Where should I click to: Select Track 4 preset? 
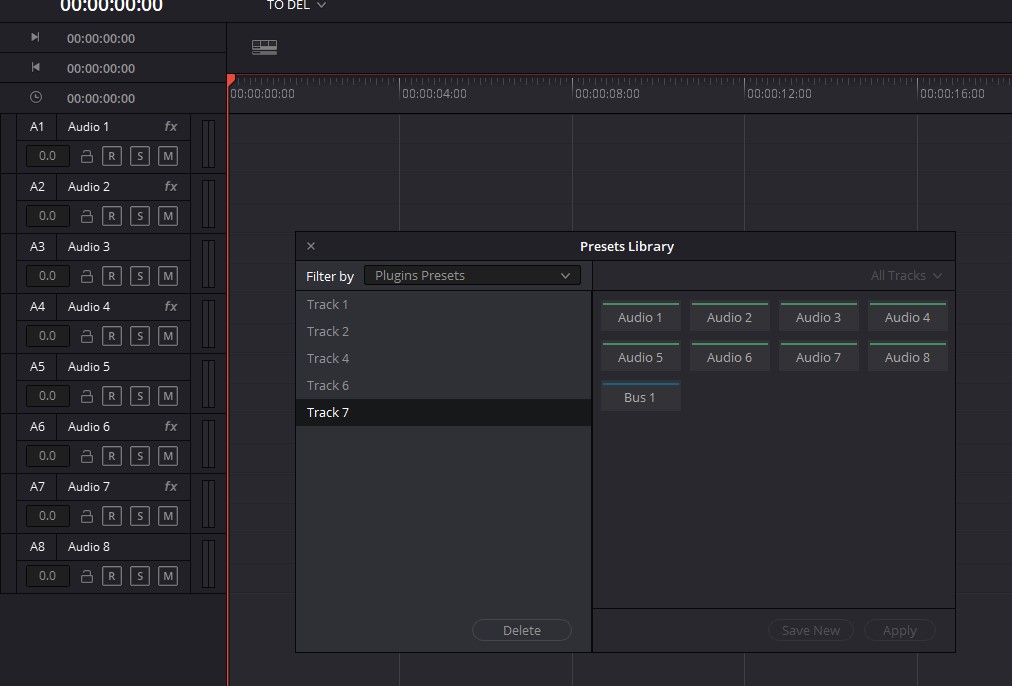tap(443, 358)
